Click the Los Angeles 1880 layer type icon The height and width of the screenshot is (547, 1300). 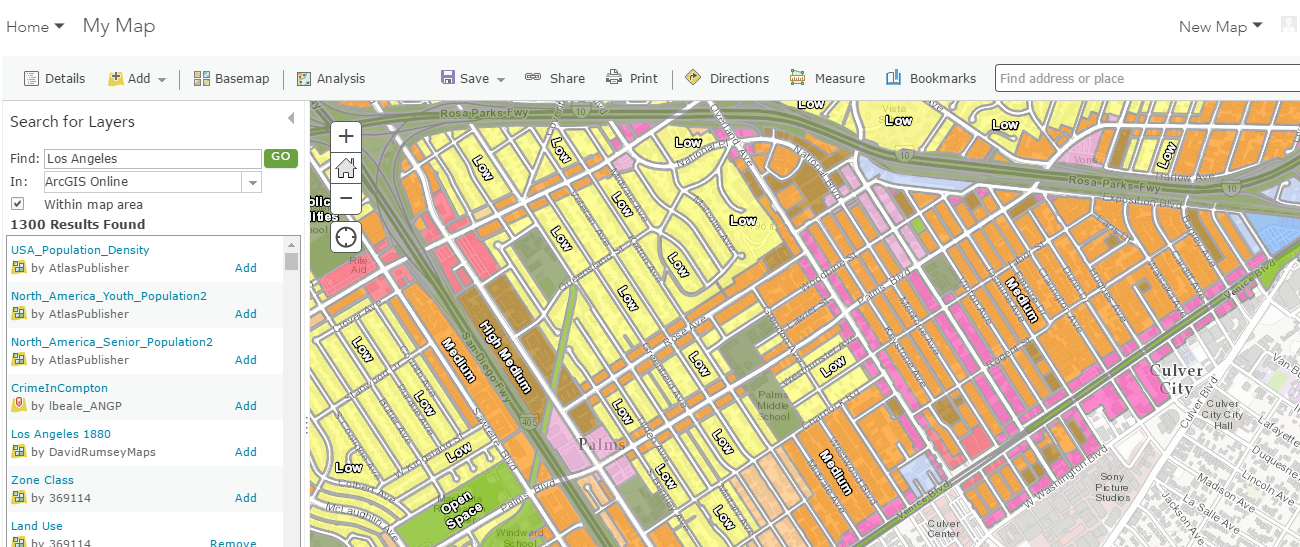pos(18,452)
